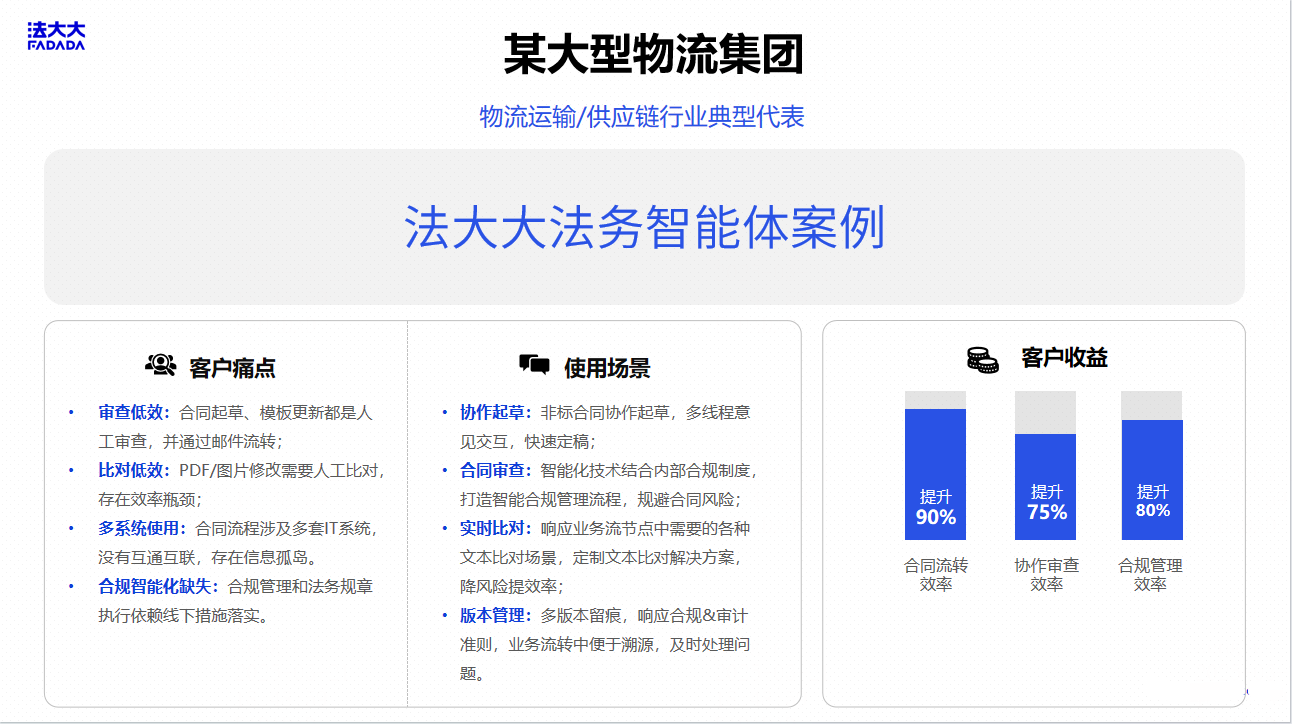The width and height of the screenshot is (1292, 724).
Task: Click the 客户痛点 people icon
Action: click(x=160, y=365)
